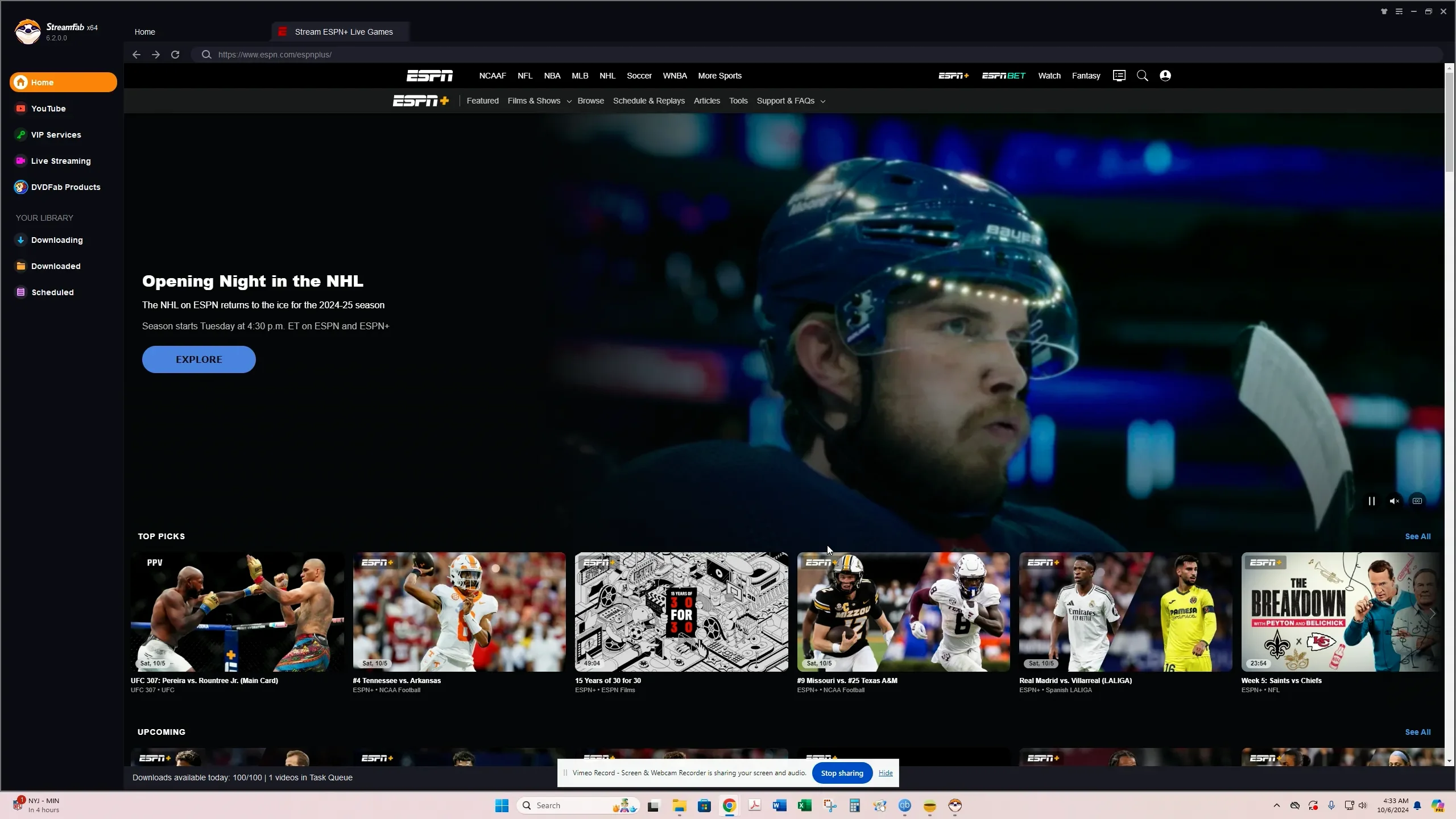Image resolution: width=1456 pixels, height=819 pixels.
Task: Click the ESPN+ logo in the top nav
Action: (954, 76)
